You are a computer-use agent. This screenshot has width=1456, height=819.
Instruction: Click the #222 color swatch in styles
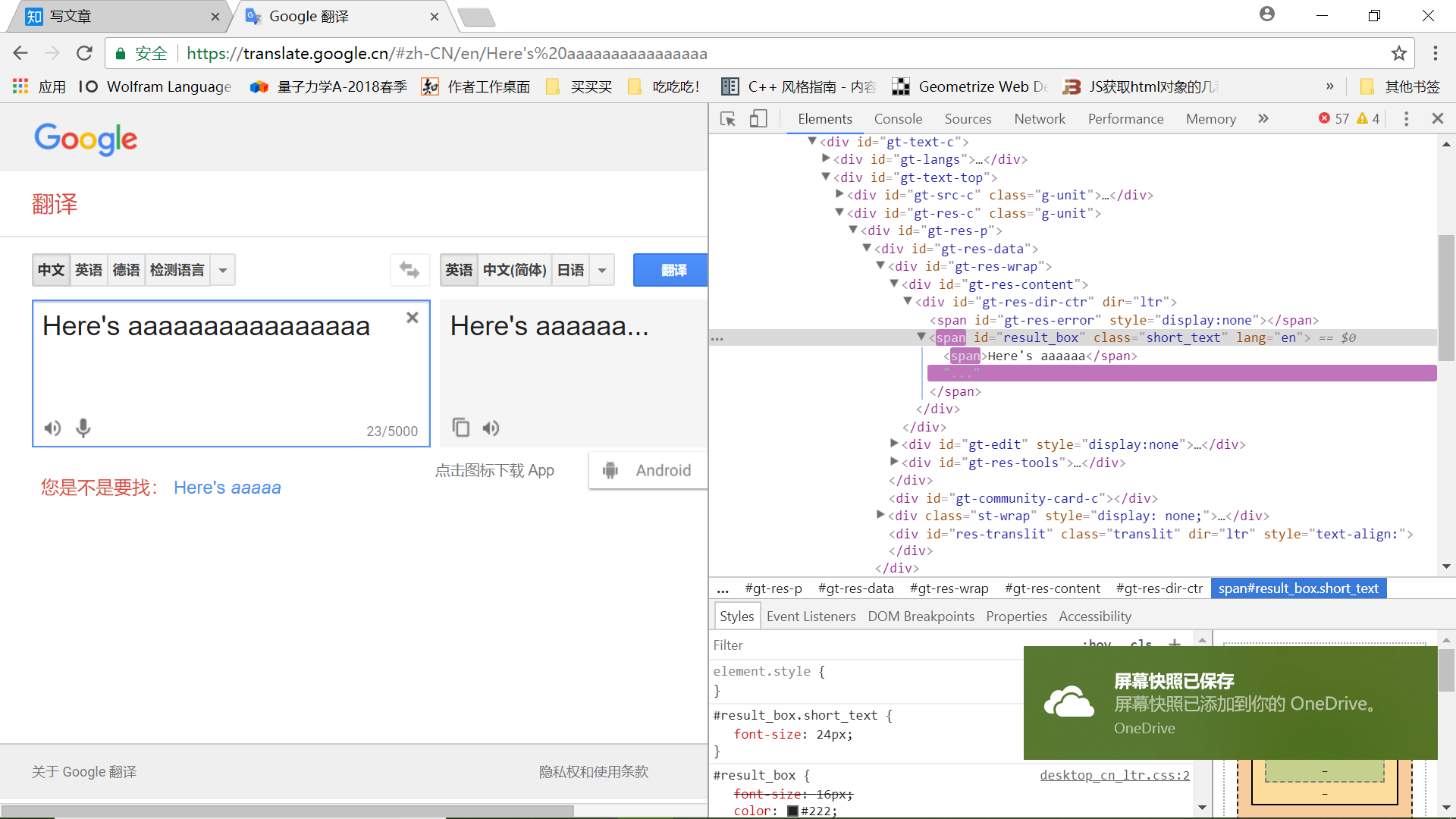coord(792,811)
